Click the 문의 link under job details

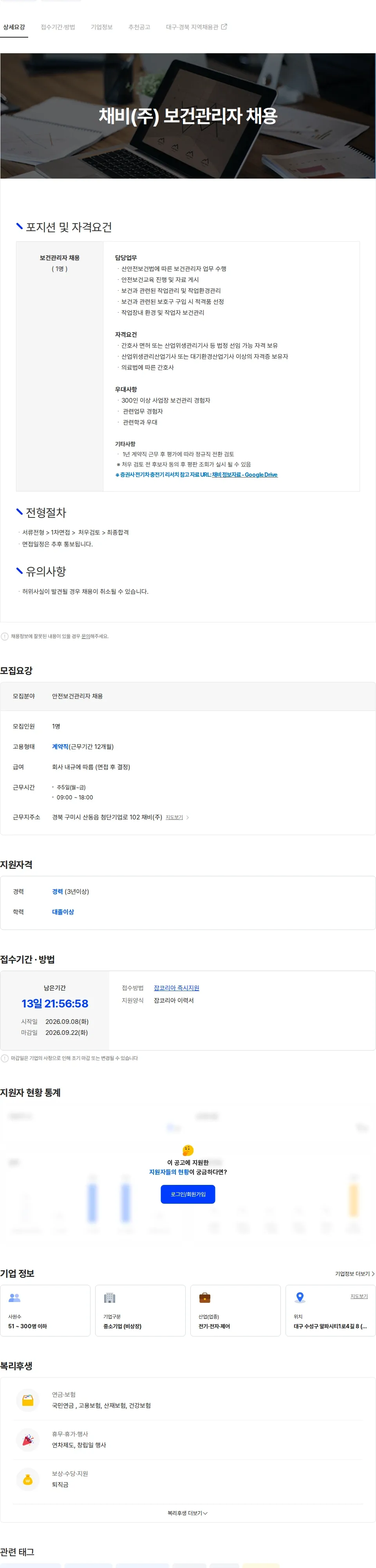(86, 636)
